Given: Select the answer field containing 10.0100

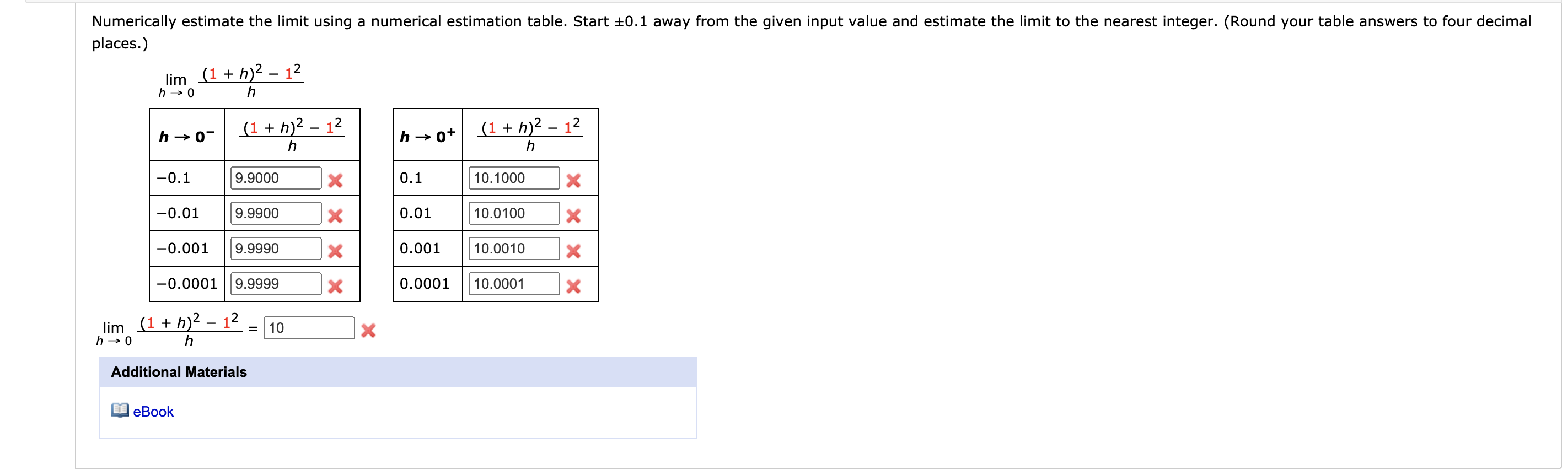Looking at the screenshot, I should click(514, 213).
